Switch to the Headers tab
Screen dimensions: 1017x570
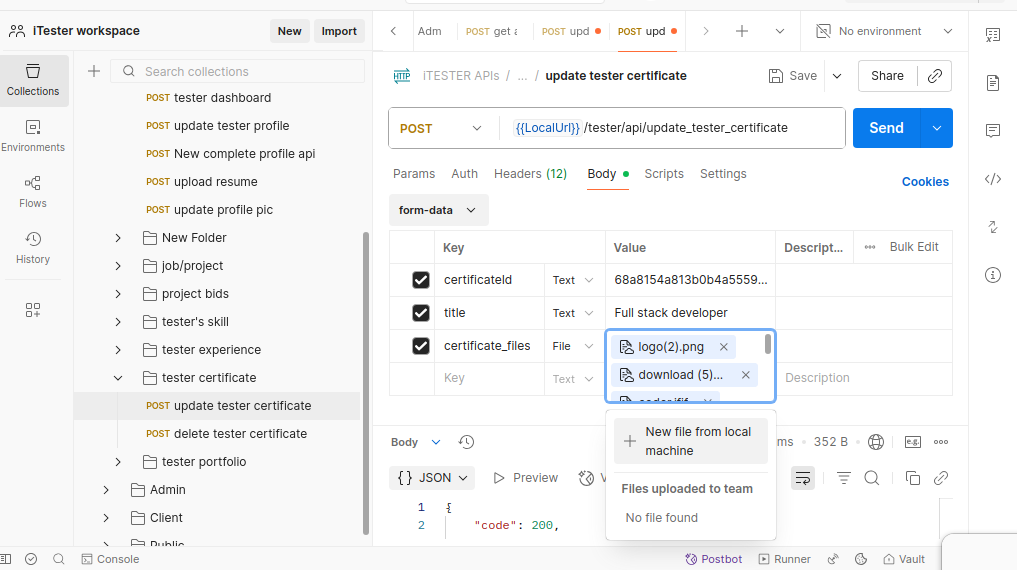[530, 174]
